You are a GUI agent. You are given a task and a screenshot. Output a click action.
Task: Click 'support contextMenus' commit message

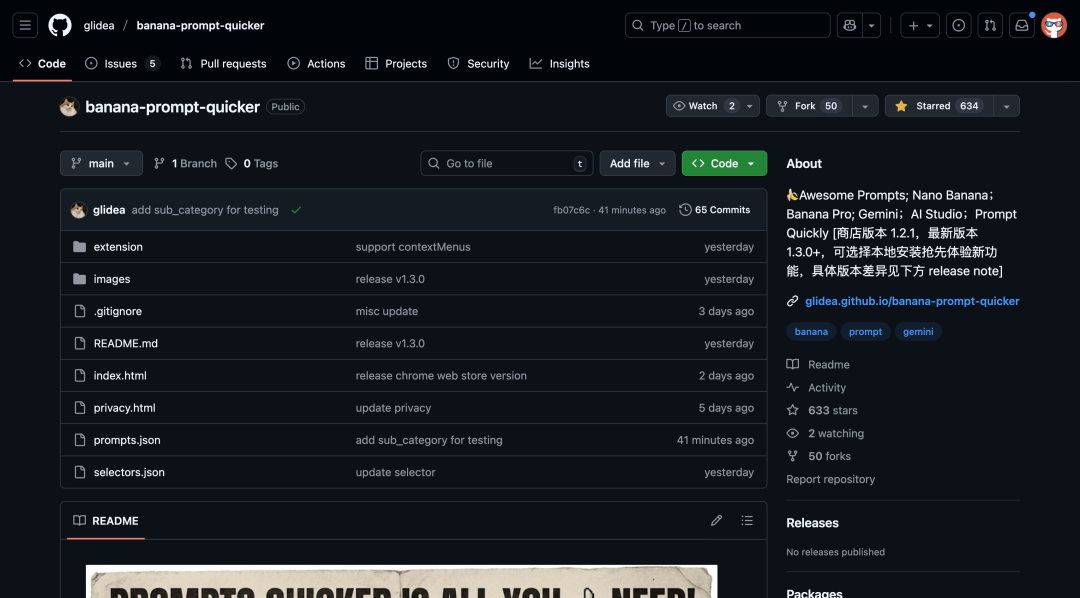(413, 247)
